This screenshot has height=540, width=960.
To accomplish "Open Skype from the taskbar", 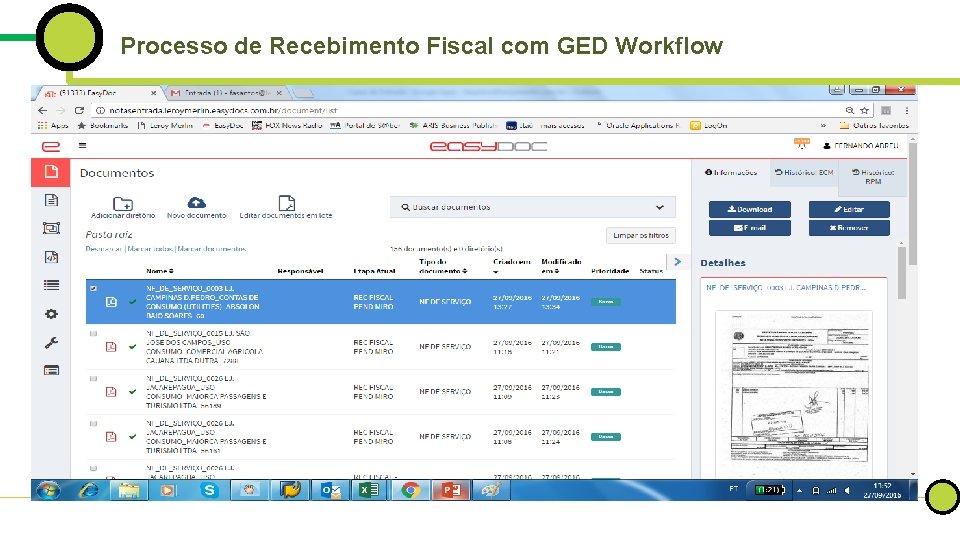I will 209,490.
